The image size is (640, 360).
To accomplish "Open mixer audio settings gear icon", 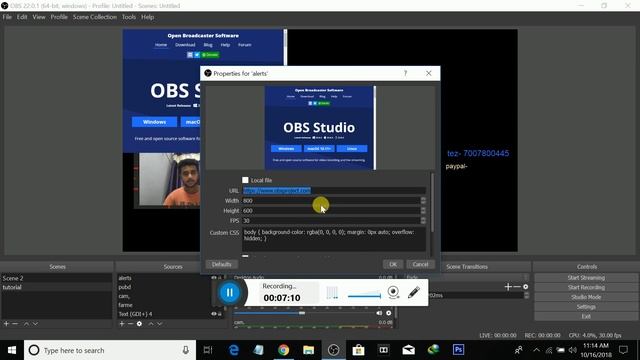I will [389, 313].
